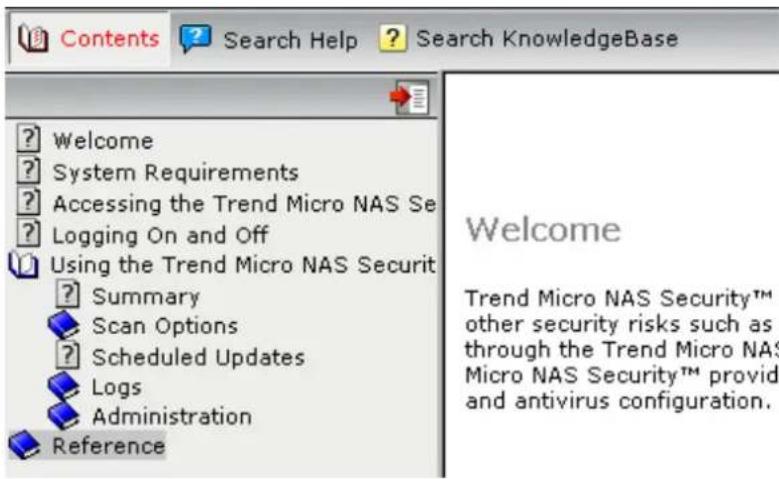The width and height of the screenshot is (779, 479).
Task: Click the Search Help speech bubble icon
Action: 195,38
